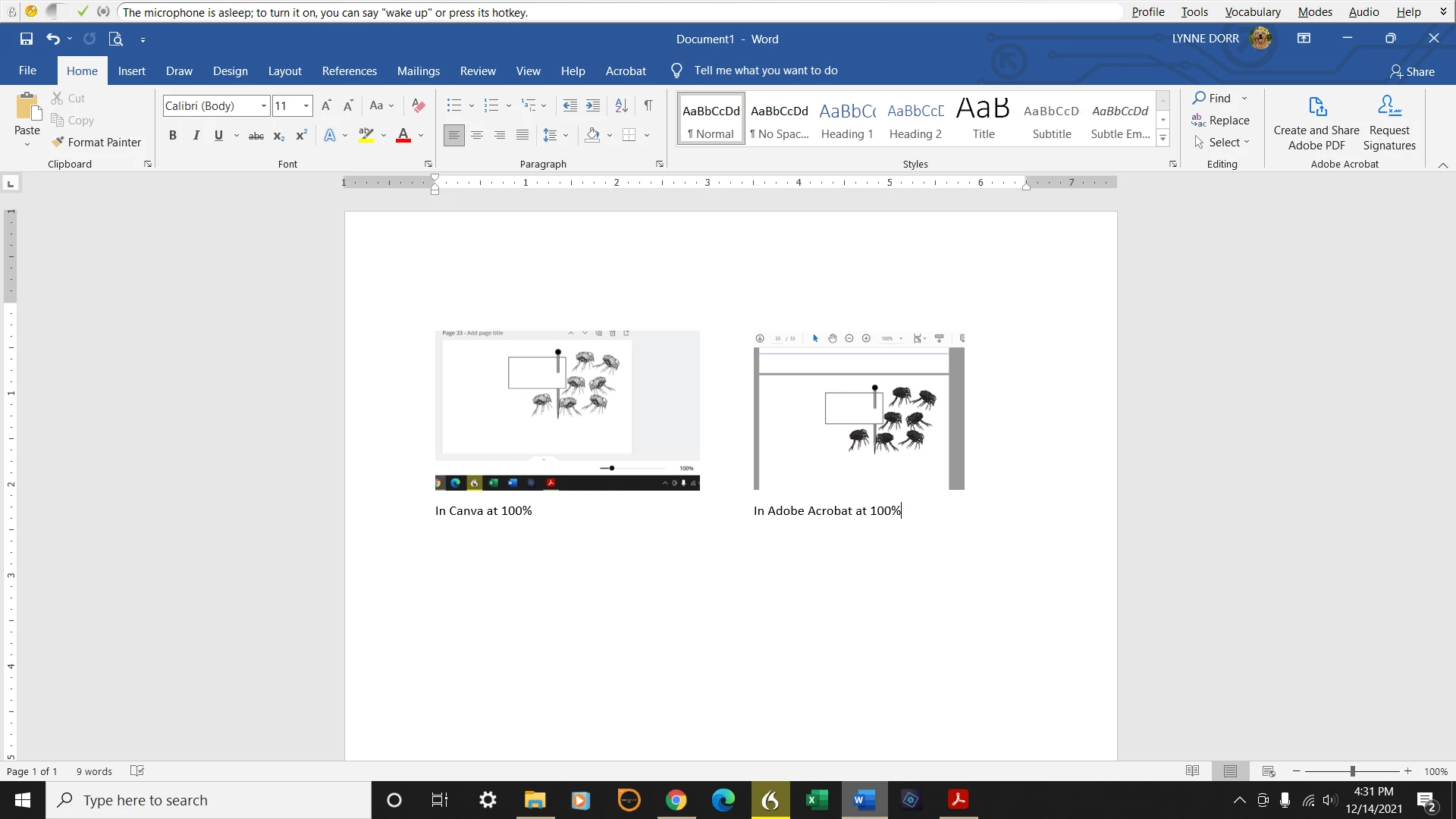This screenshot has height=819, width=1456.
Task: Click the Superscript icon
Action: (x=301, y=135)
